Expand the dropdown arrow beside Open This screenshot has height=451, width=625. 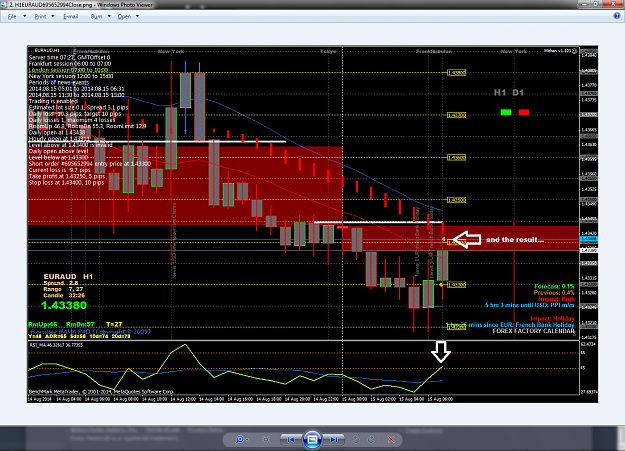137,16
